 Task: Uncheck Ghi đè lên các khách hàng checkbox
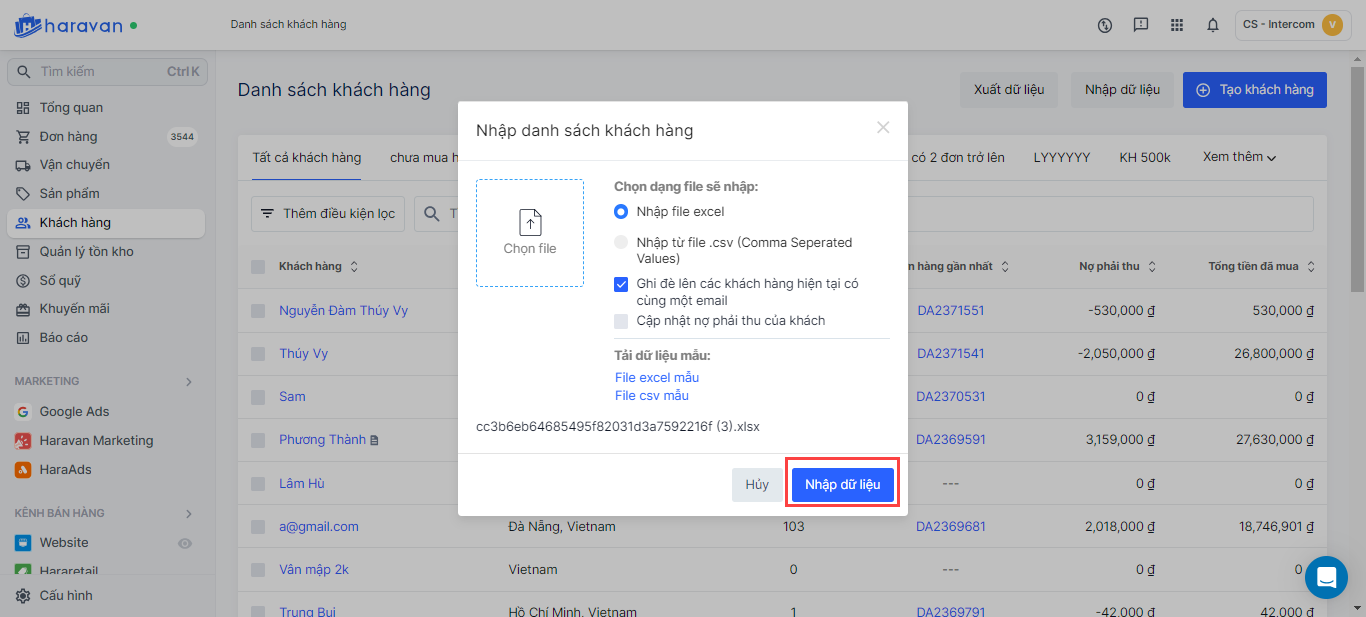click(621, 284)
